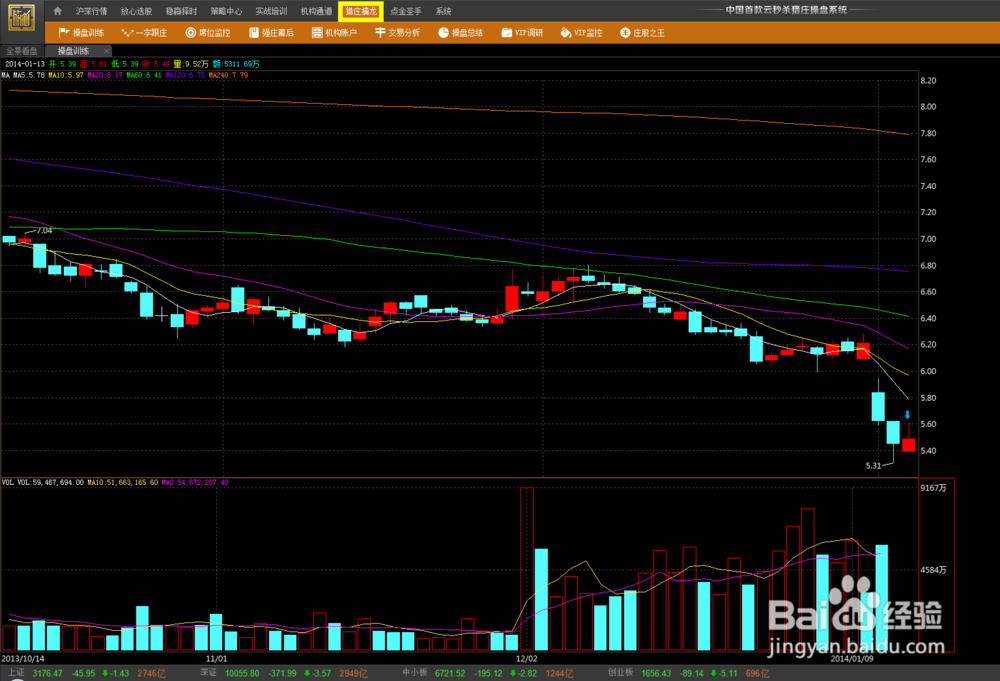Click the 11/01 date axis label
1000x681 pixels.
click(216, 658)
